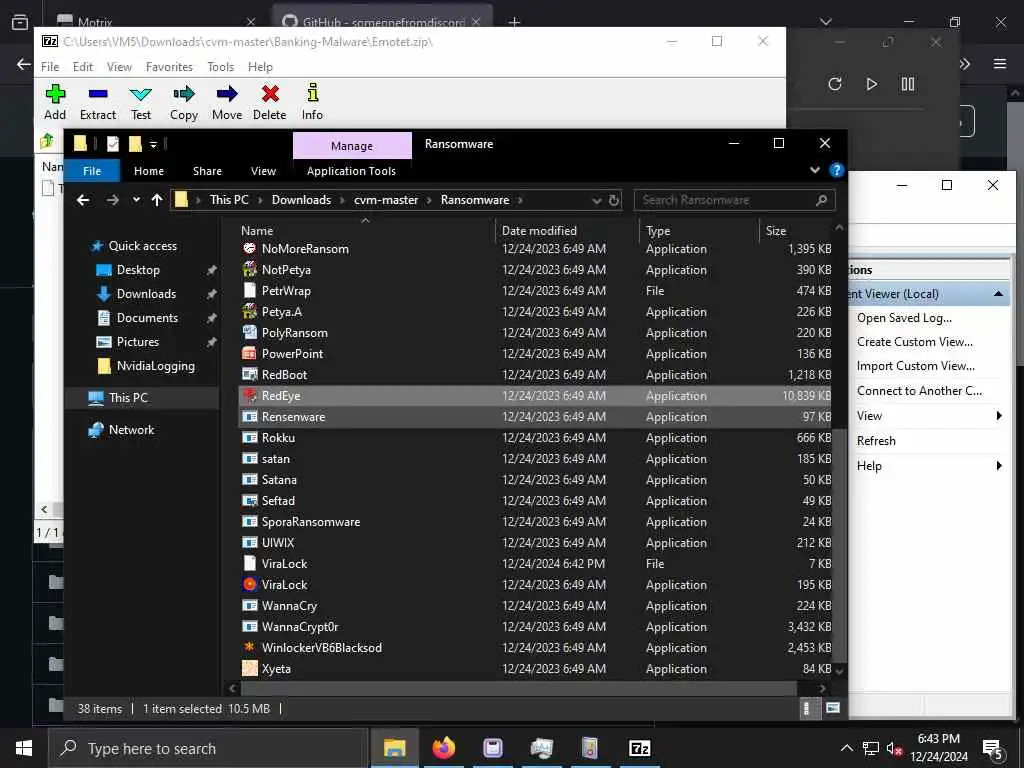
Task: Sort files by Date modified column
Action: coord(539,231)
